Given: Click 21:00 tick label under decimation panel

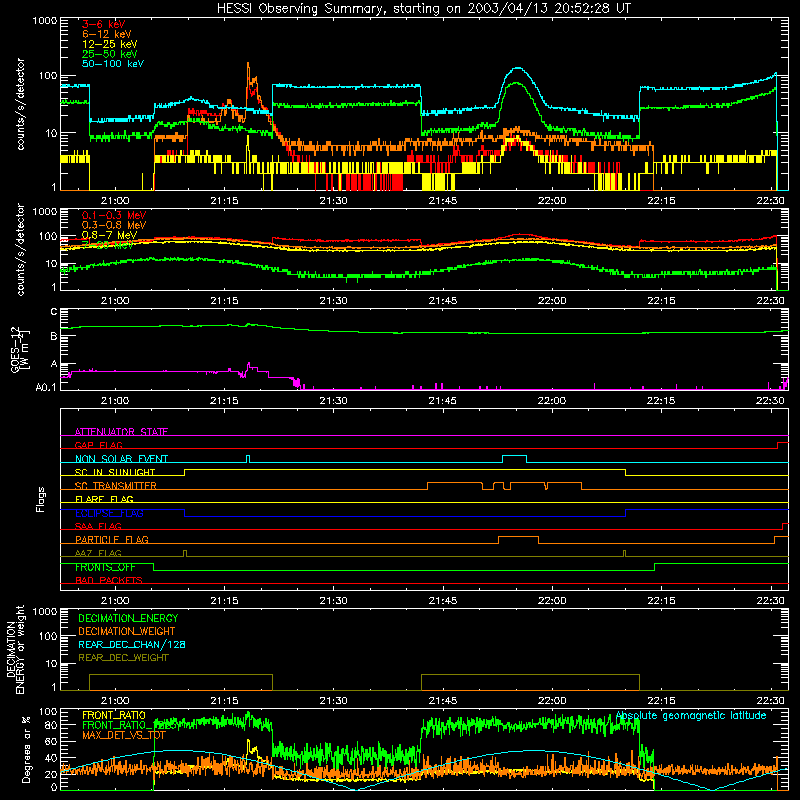Looking at the screenshot, I should (115, 701).
